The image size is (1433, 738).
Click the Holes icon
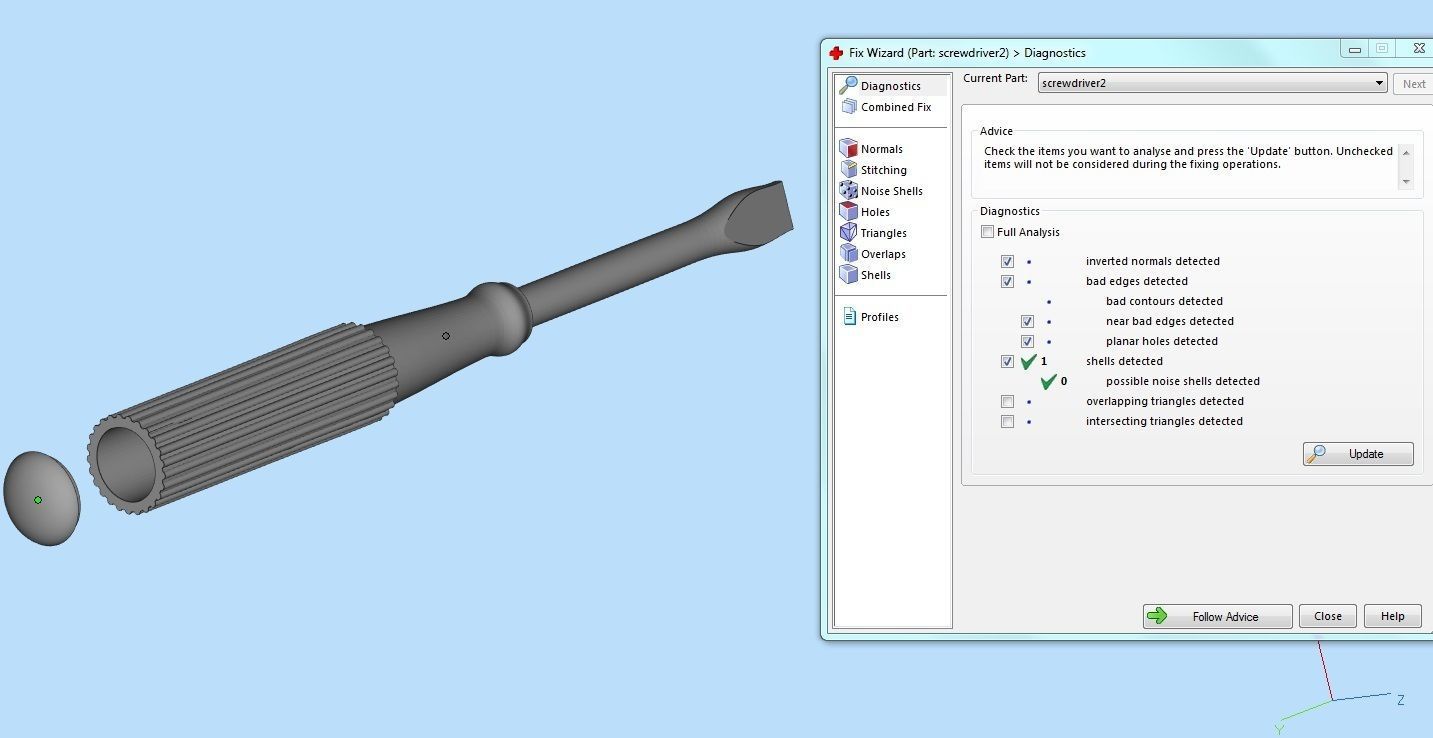pos(849,212)
